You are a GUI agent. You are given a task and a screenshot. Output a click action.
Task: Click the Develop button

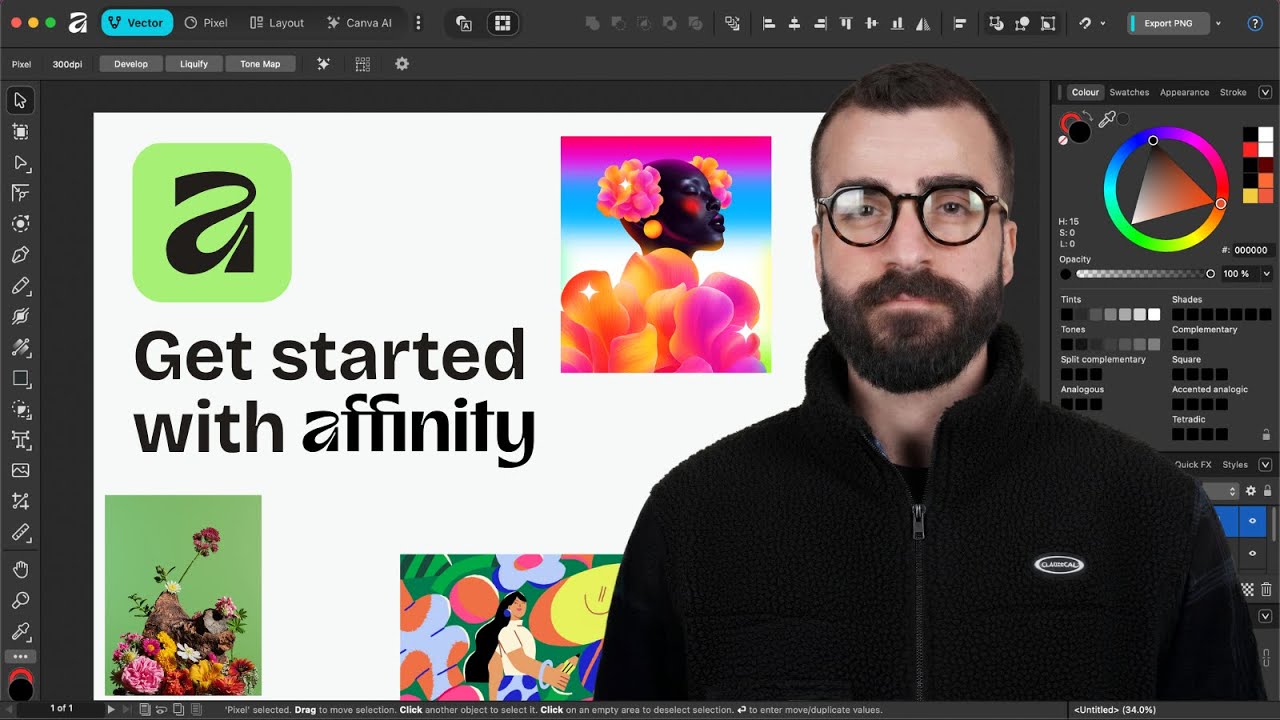coord(131,64)
